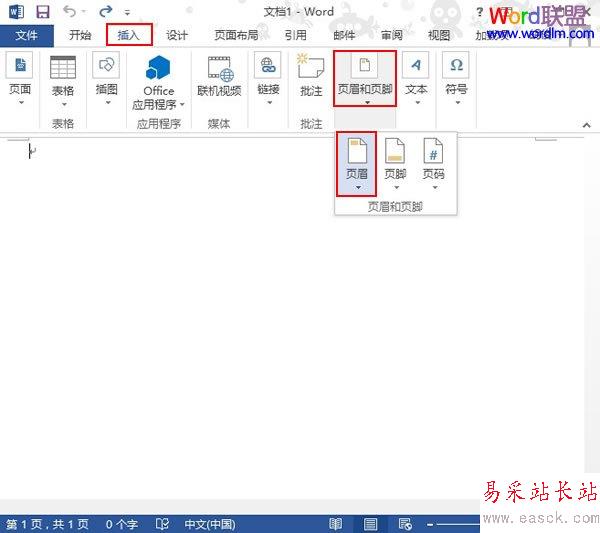Click the 页脚 (Footer) icon in popup
The height and width of the screenshot is (533, 600).
click(395, 151)
